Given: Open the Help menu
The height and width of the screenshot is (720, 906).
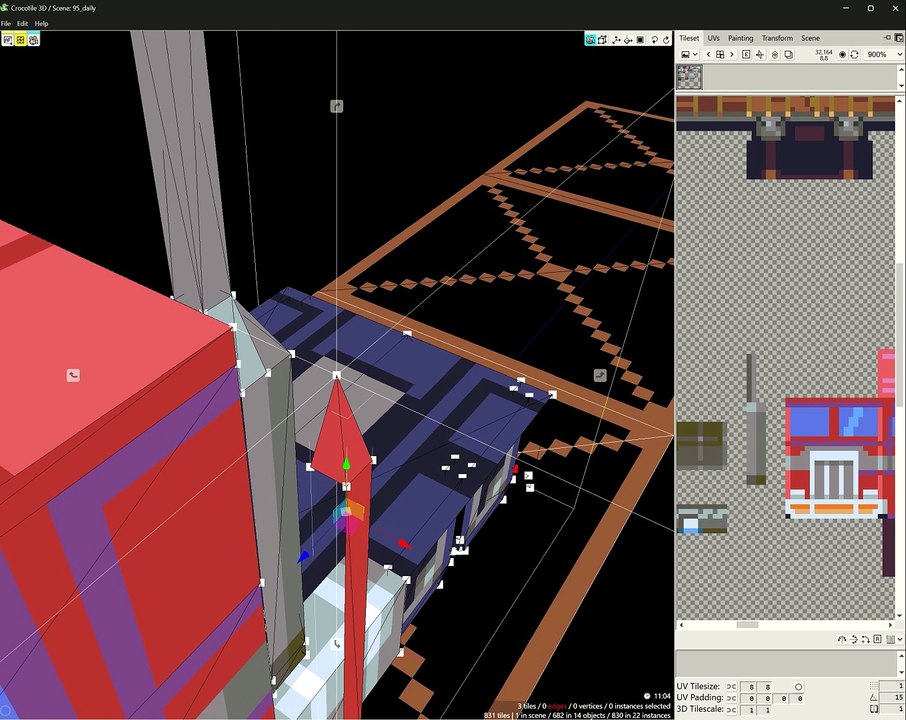Looking at the screenshot, I should point(41,24).
